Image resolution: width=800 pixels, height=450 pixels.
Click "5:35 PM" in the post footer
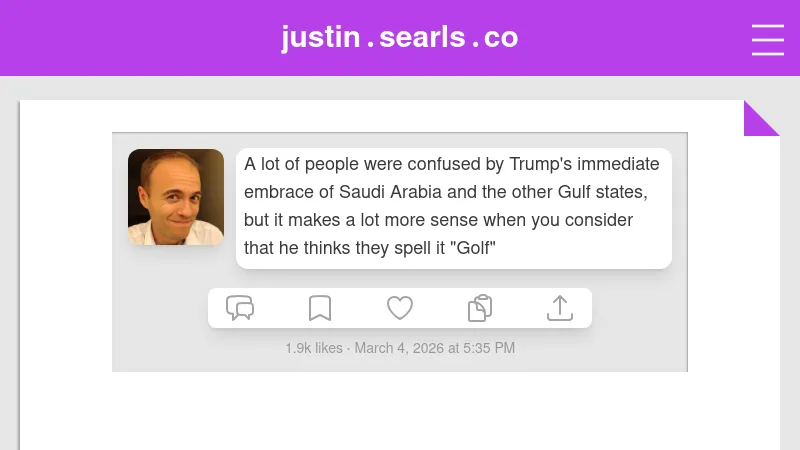(x=489, y=348)
